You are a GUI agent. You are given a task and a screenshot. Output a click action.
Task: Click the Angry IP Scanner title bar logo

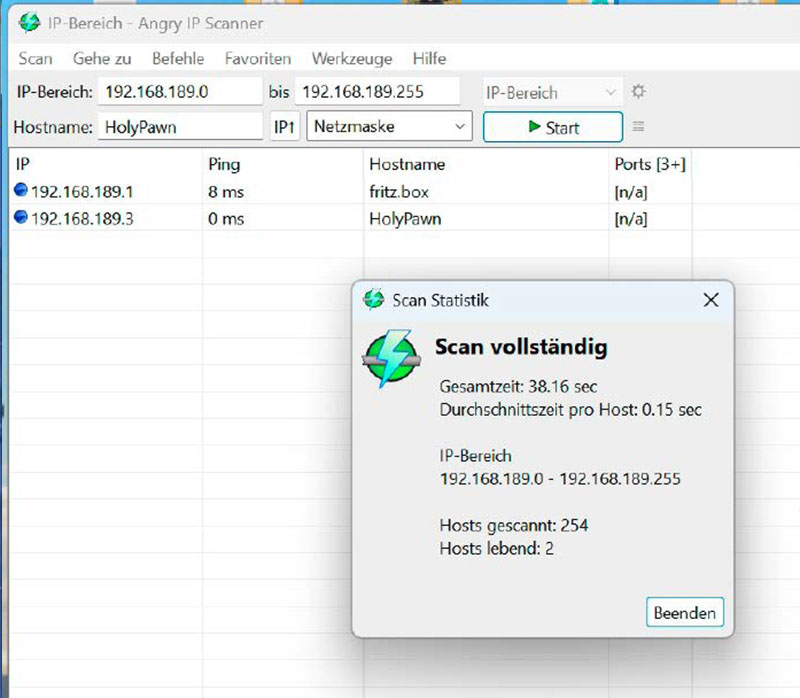pos(28,22)
